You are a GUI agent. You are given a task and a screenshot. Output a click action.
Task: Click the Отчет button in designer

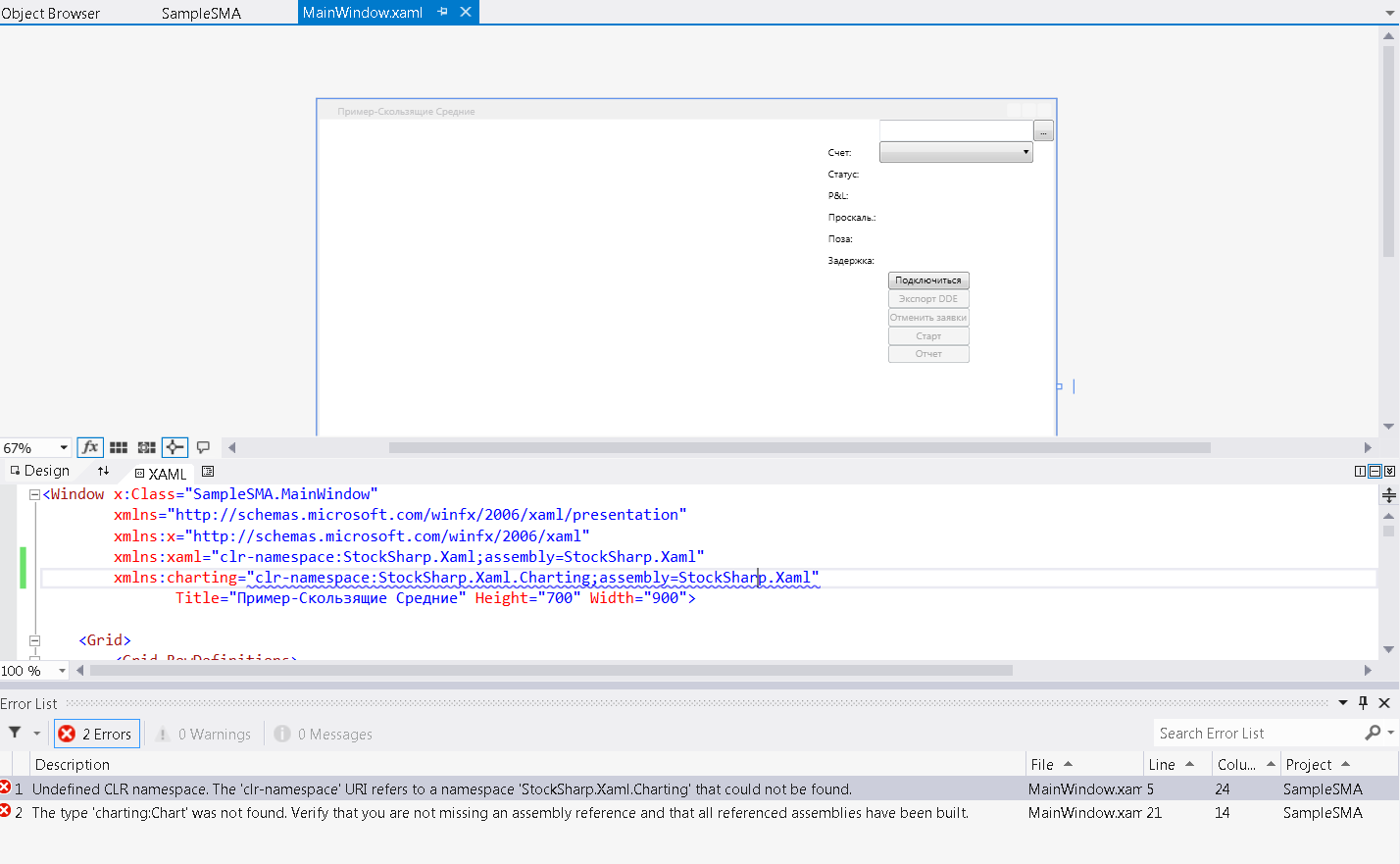tap(928, 354)
